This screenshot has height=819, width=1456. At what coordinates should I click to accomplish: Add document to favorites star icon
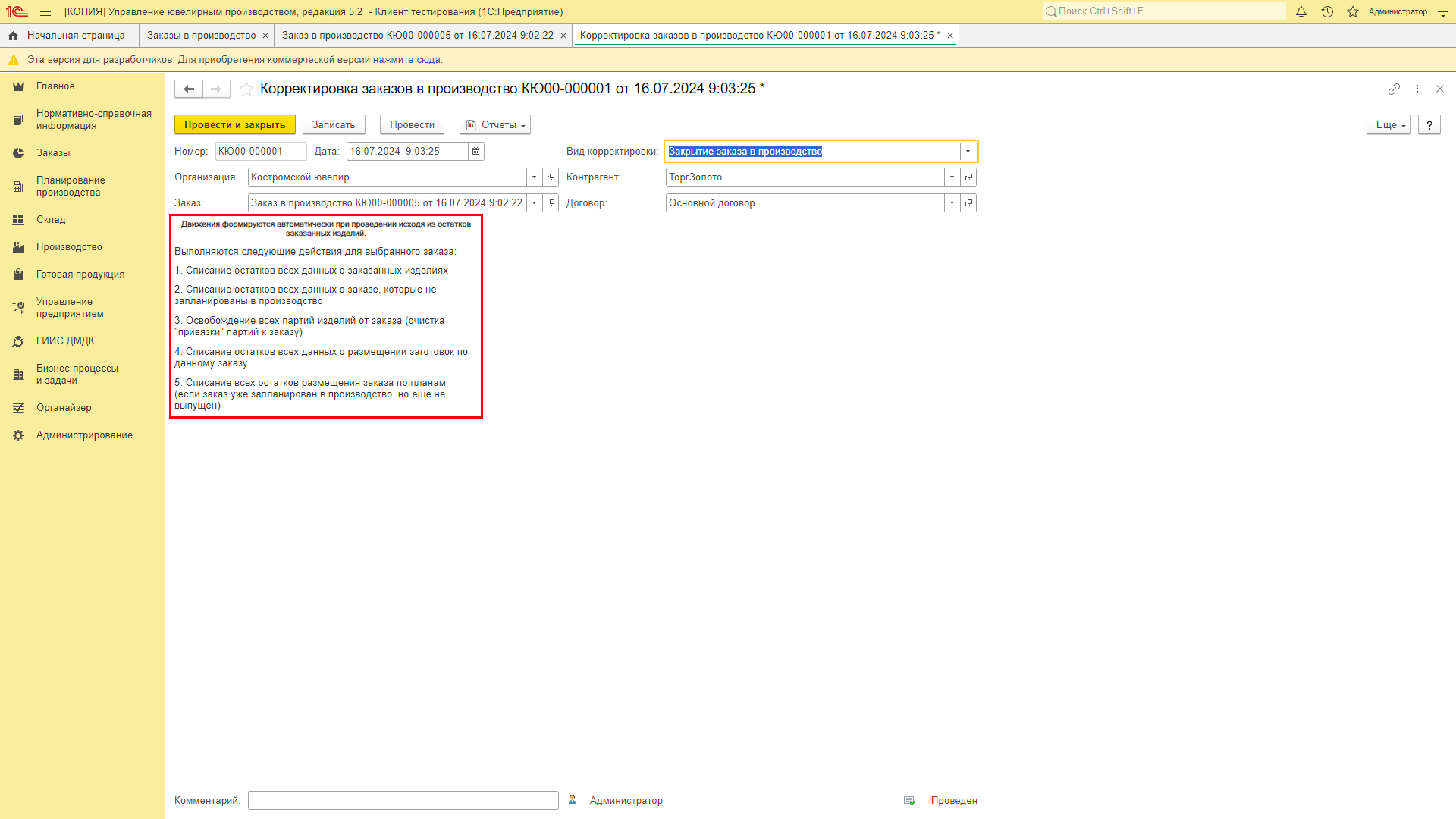(x=246, y=89)
